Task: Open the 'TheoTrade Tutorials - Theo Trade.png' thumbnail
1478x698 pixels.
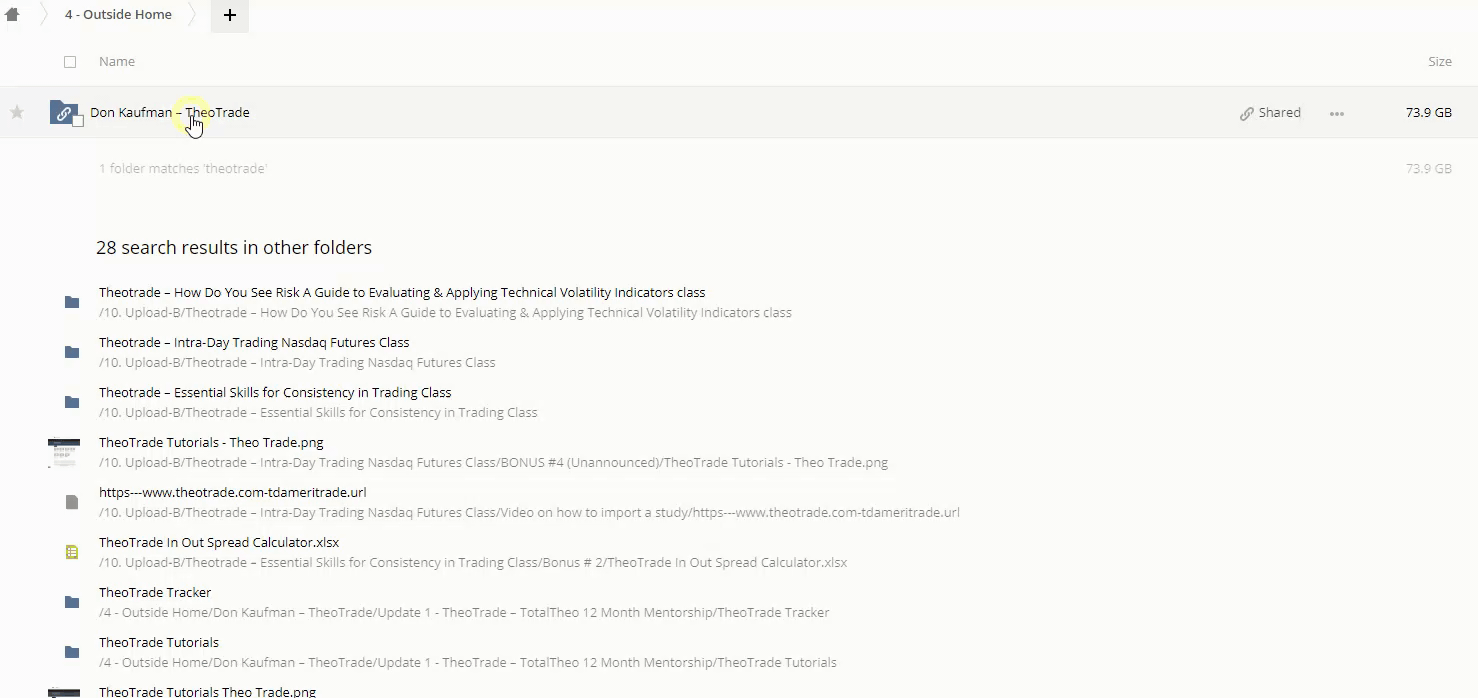Action: pyautogui.click(x=64, y=452)
